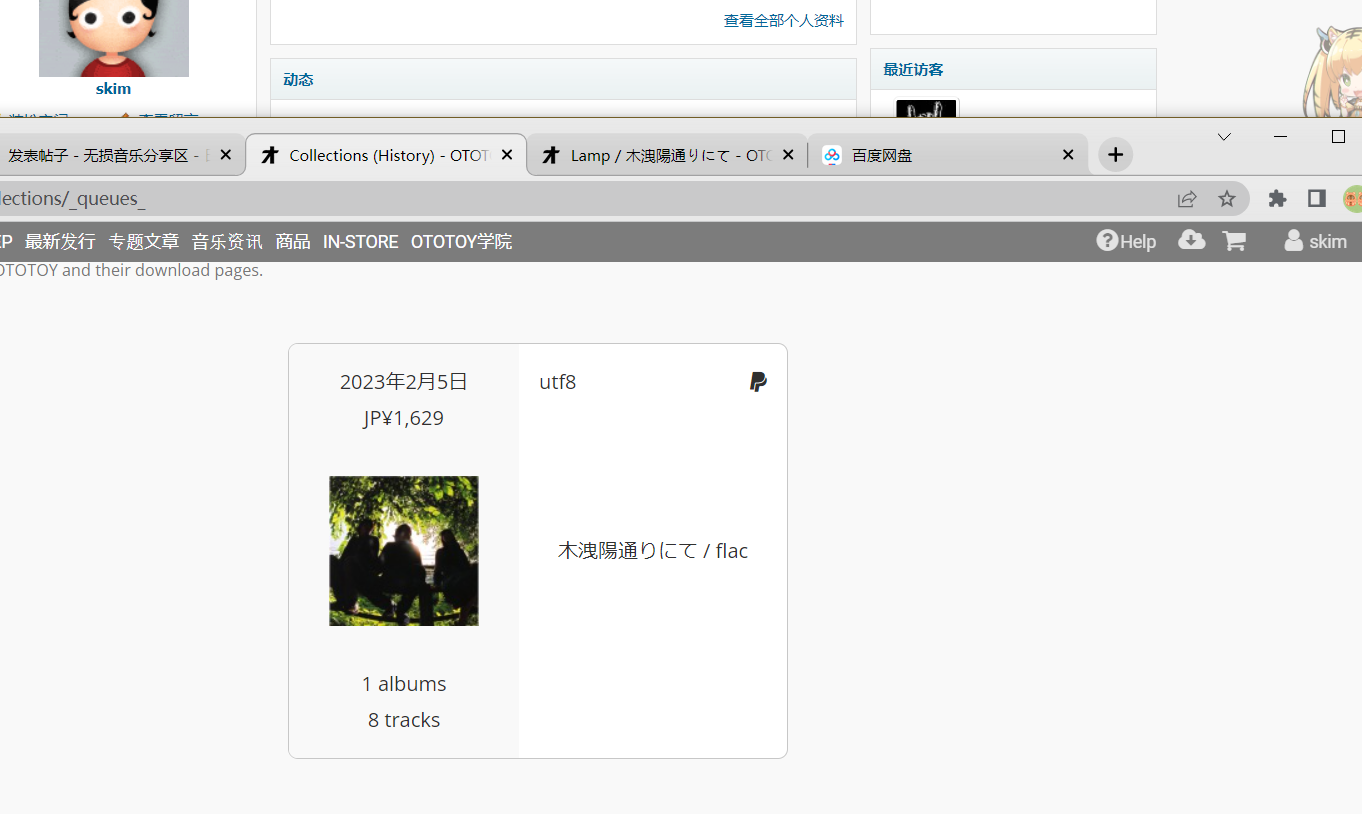Open a new tab with plus button
Image resolution: width=1362 pixels, height=814 pixels.
point(1116,155)
